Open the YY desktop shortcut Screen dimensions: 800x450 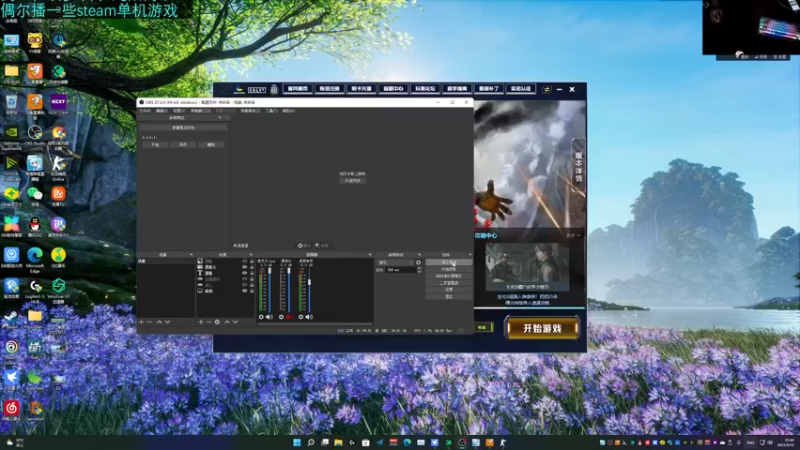[35, 43]
